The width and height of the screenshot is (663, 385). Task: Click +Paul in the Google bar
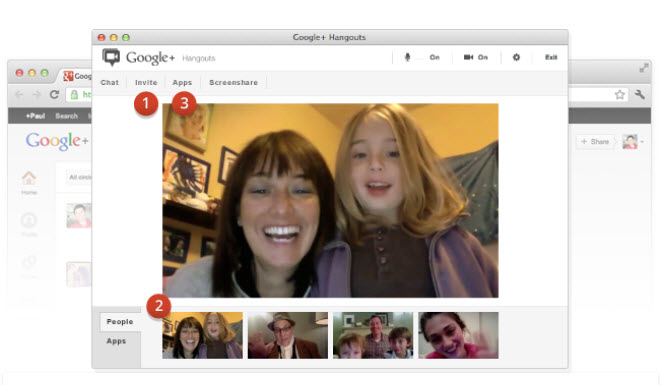35,116
